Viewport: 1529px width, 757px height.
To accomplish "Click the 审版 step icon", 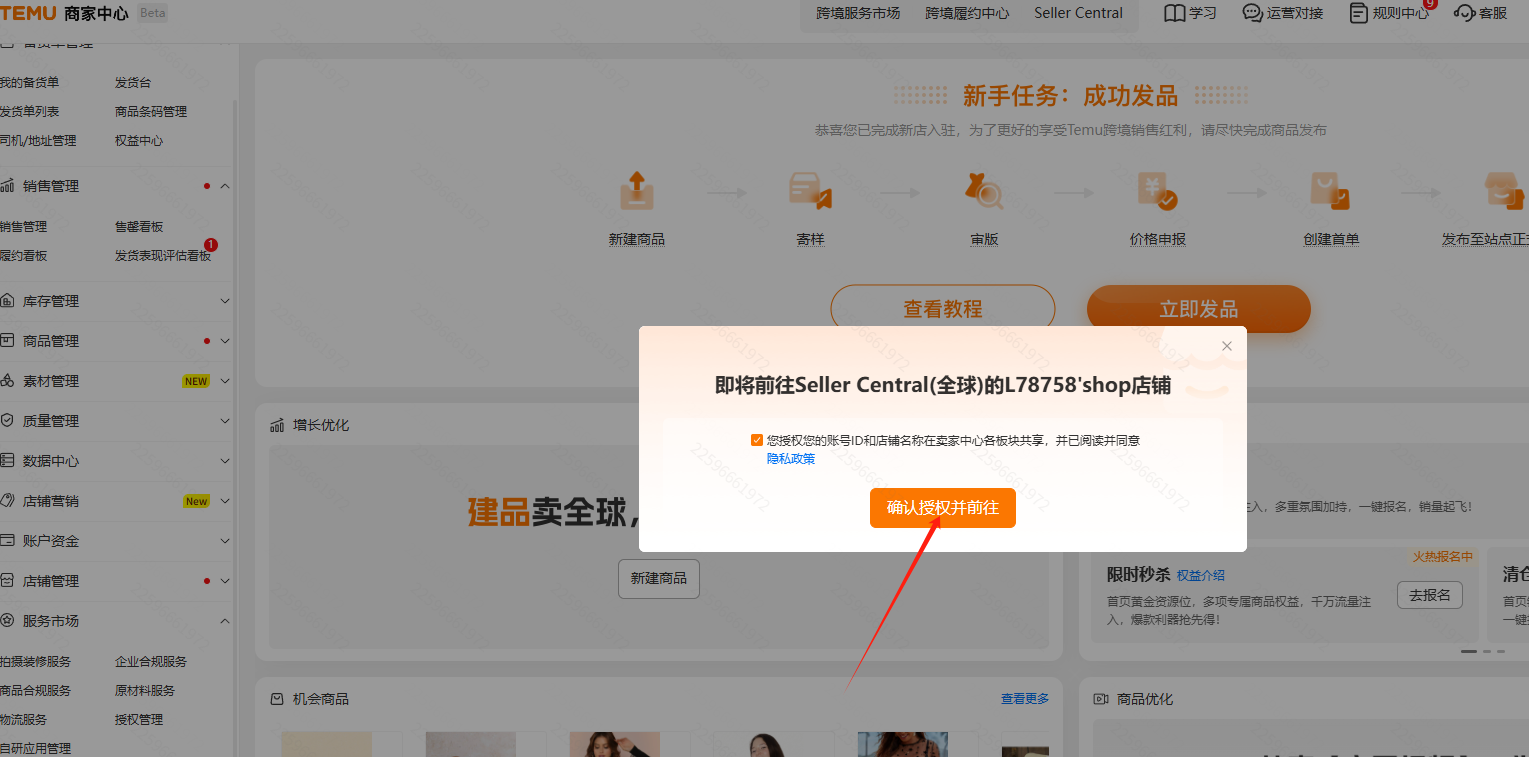I will point(984,190).
